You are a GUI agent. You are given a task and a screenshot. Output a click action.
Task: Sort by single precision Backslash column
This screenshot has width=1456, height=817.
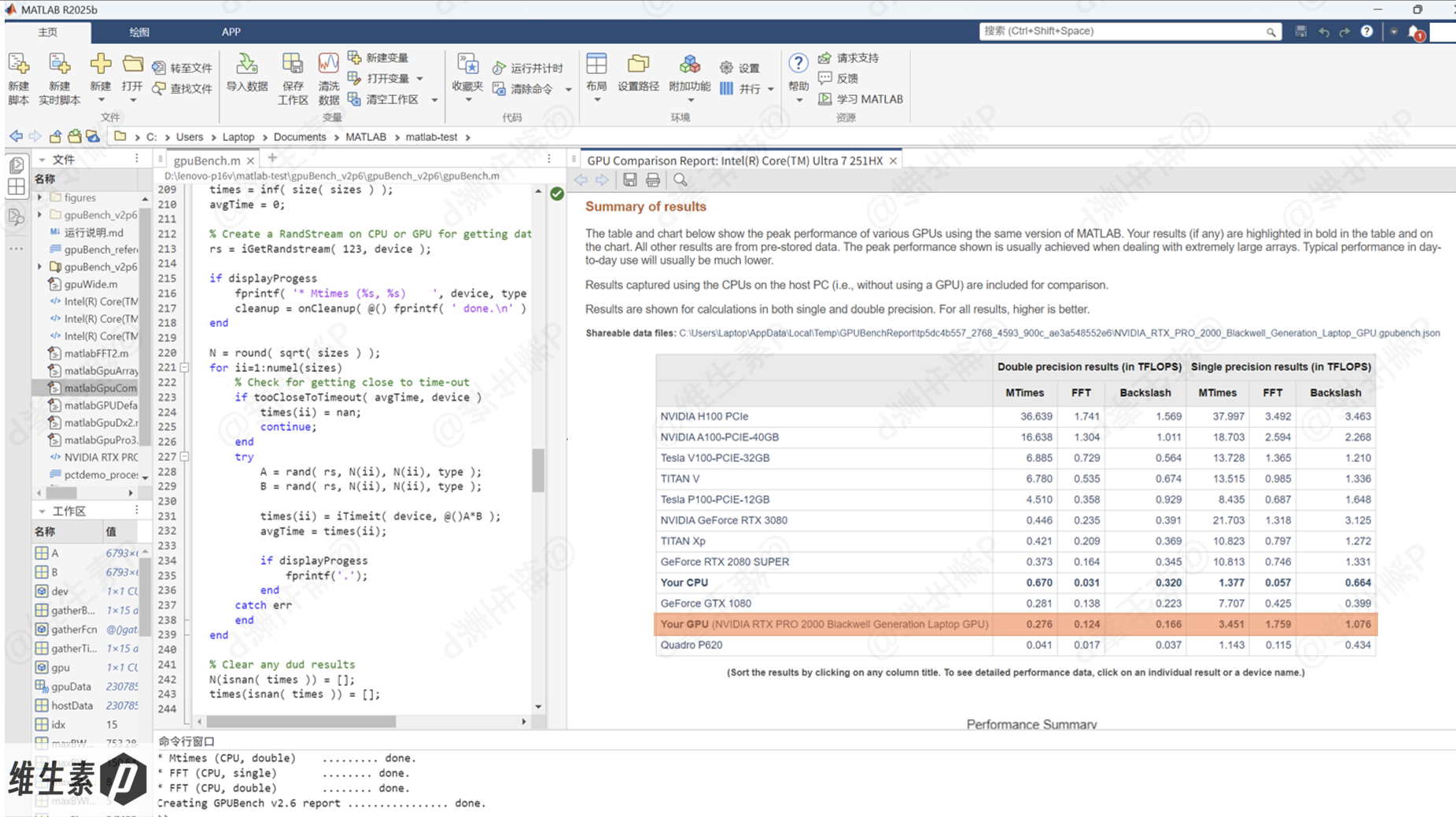[1335, 392]
